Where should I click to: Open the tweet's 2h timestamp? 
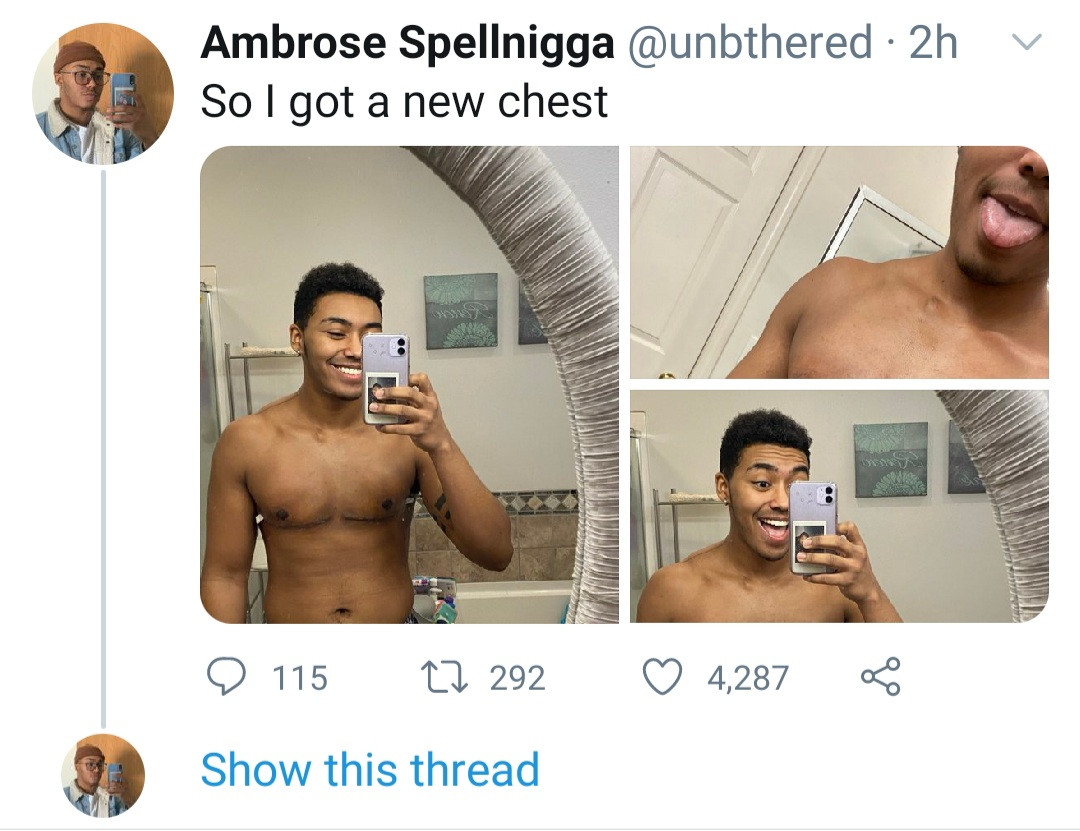click(x=933, y=43)
